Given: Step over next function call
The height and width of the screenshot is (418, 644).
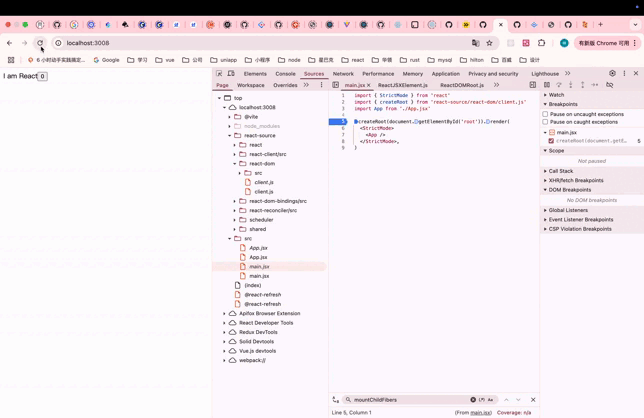Looking at the screenshot, I should (559, 85).
